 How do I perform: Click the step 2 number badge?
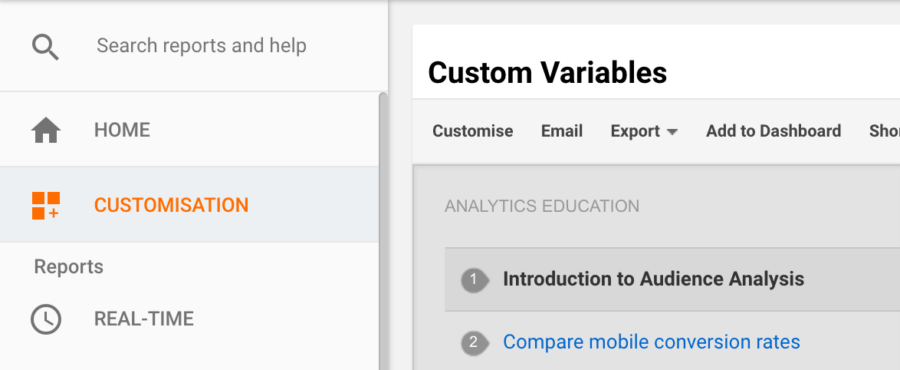pyautogui.click(x=475, y=342)
